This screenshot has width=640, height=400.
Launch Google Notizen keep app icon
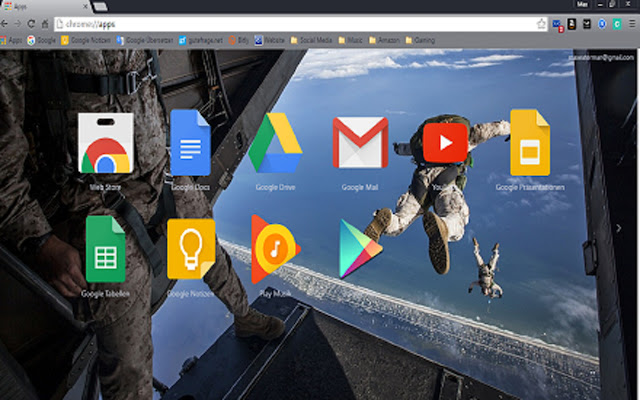(191, 249)
